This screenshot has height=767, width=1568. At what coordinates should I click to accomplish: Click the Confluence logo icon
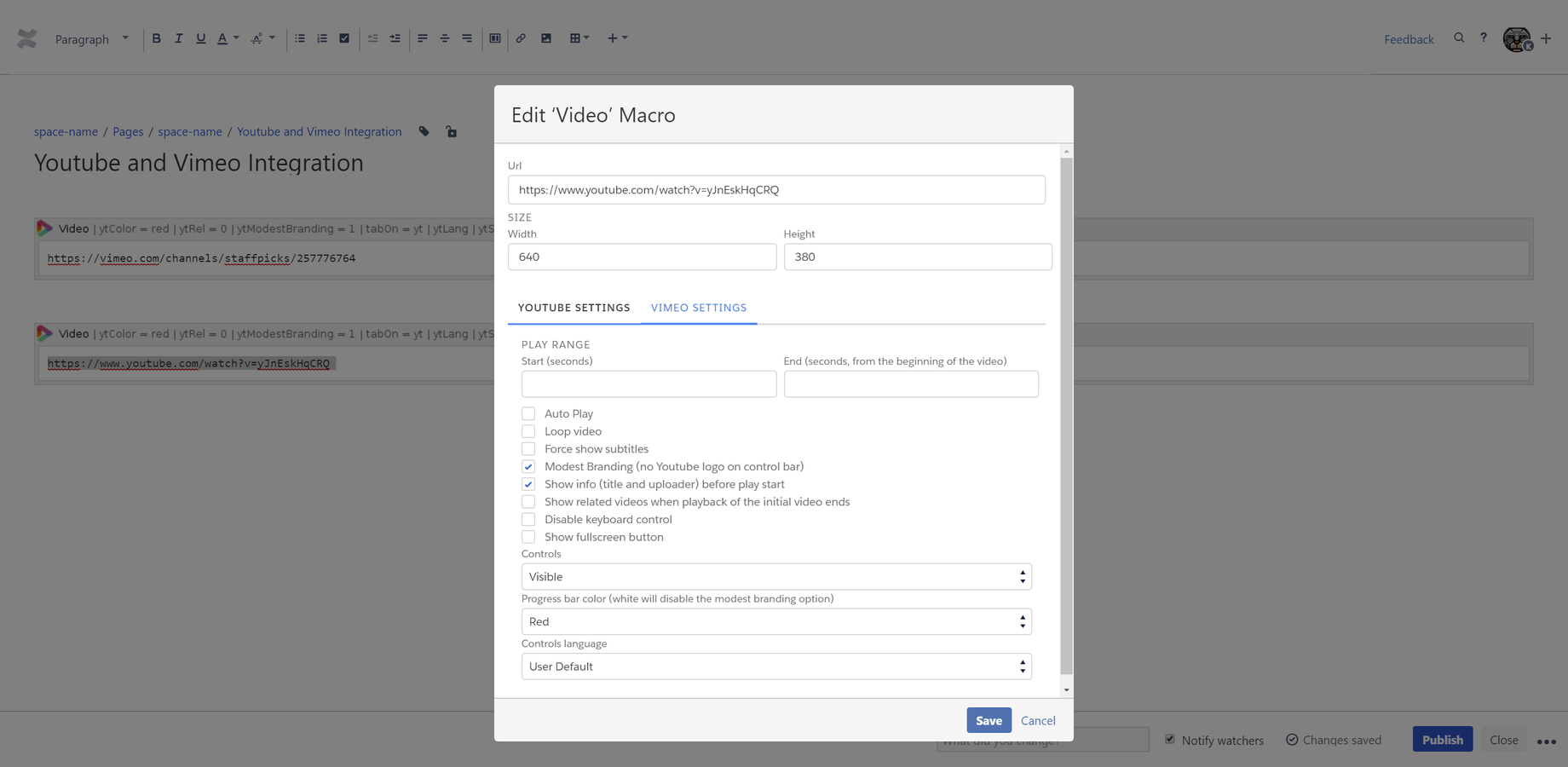click(x=26, y=38)
